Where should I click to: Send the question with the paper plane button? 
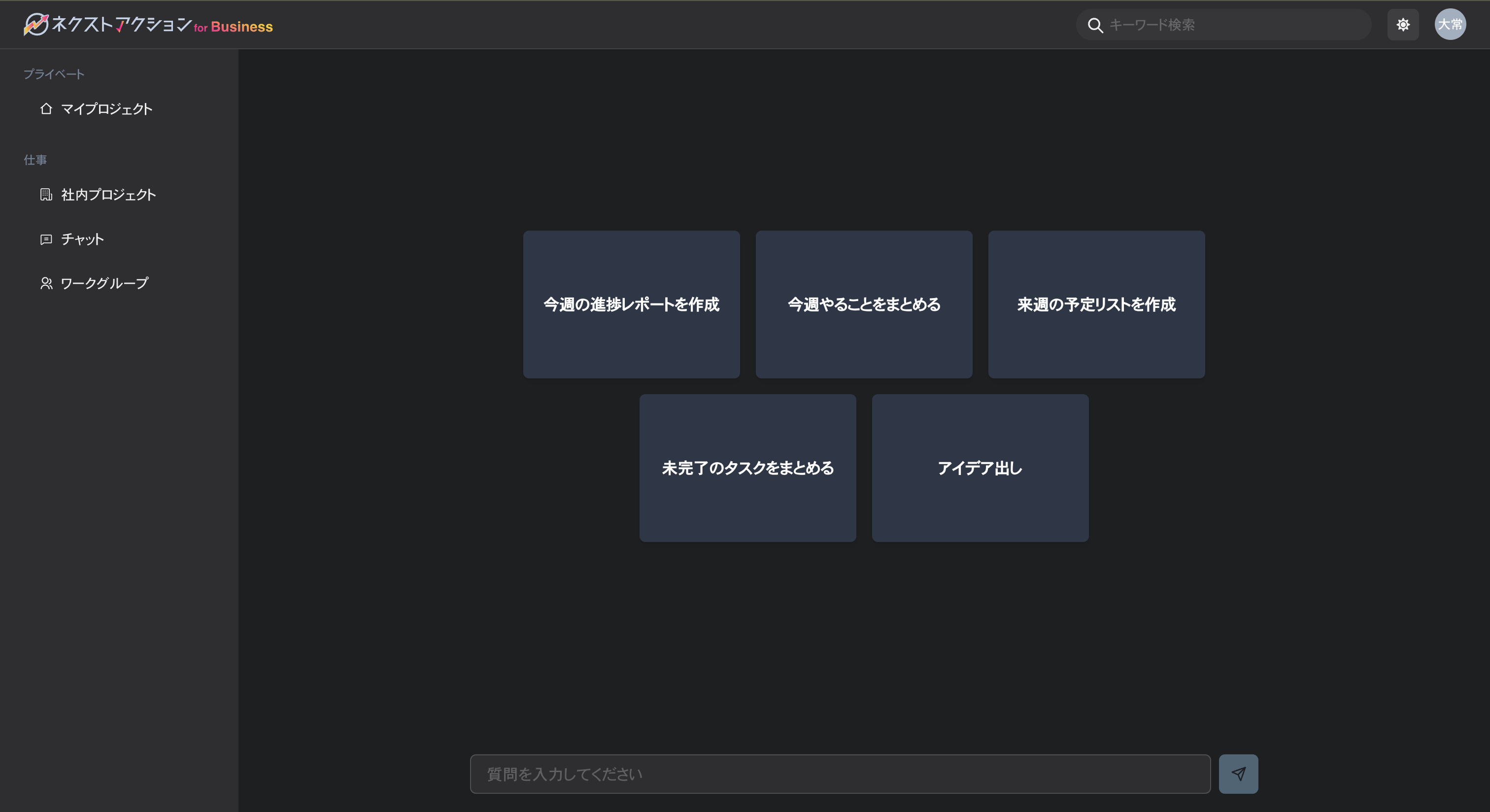(x=1238, y=774)
